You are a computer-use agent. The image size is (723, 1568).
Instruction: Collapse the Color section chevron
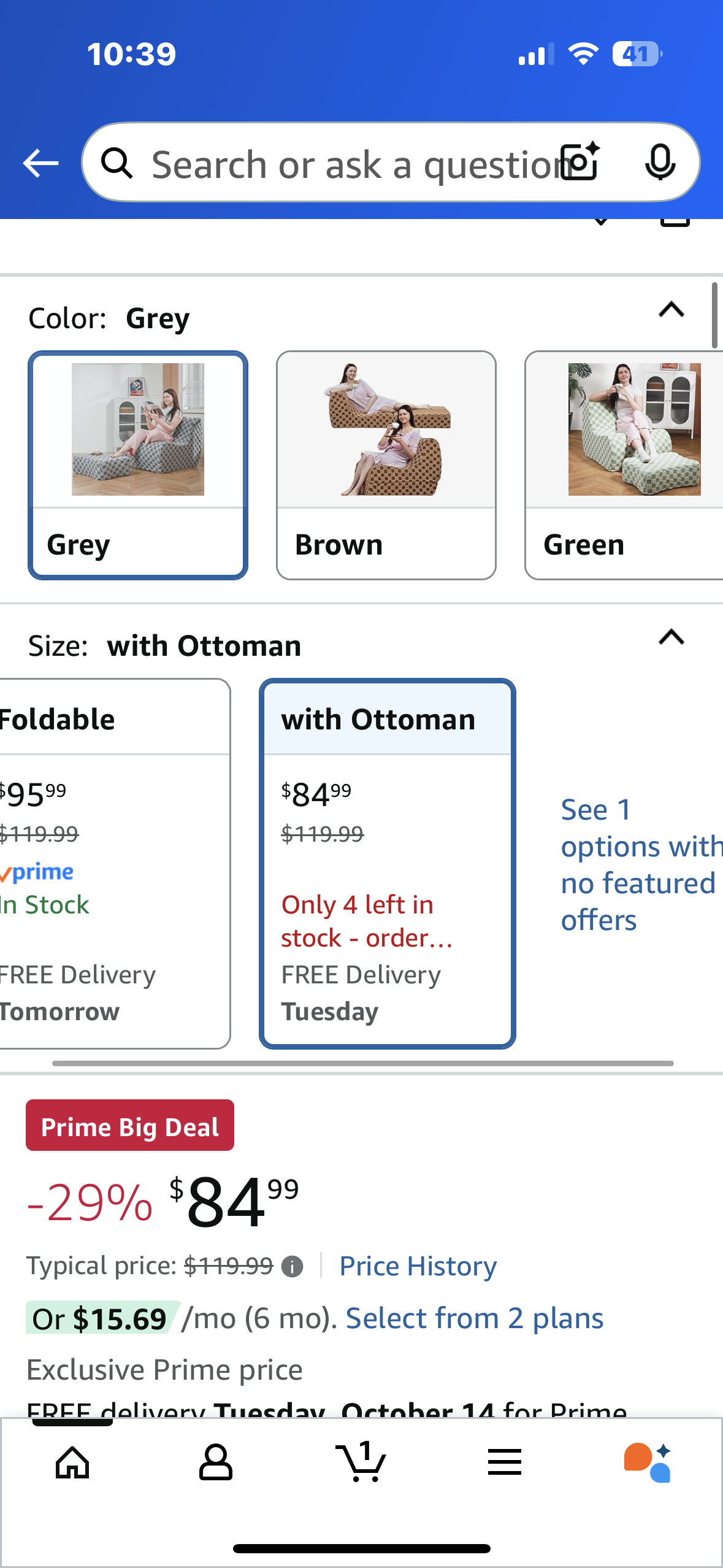[671, 310]
